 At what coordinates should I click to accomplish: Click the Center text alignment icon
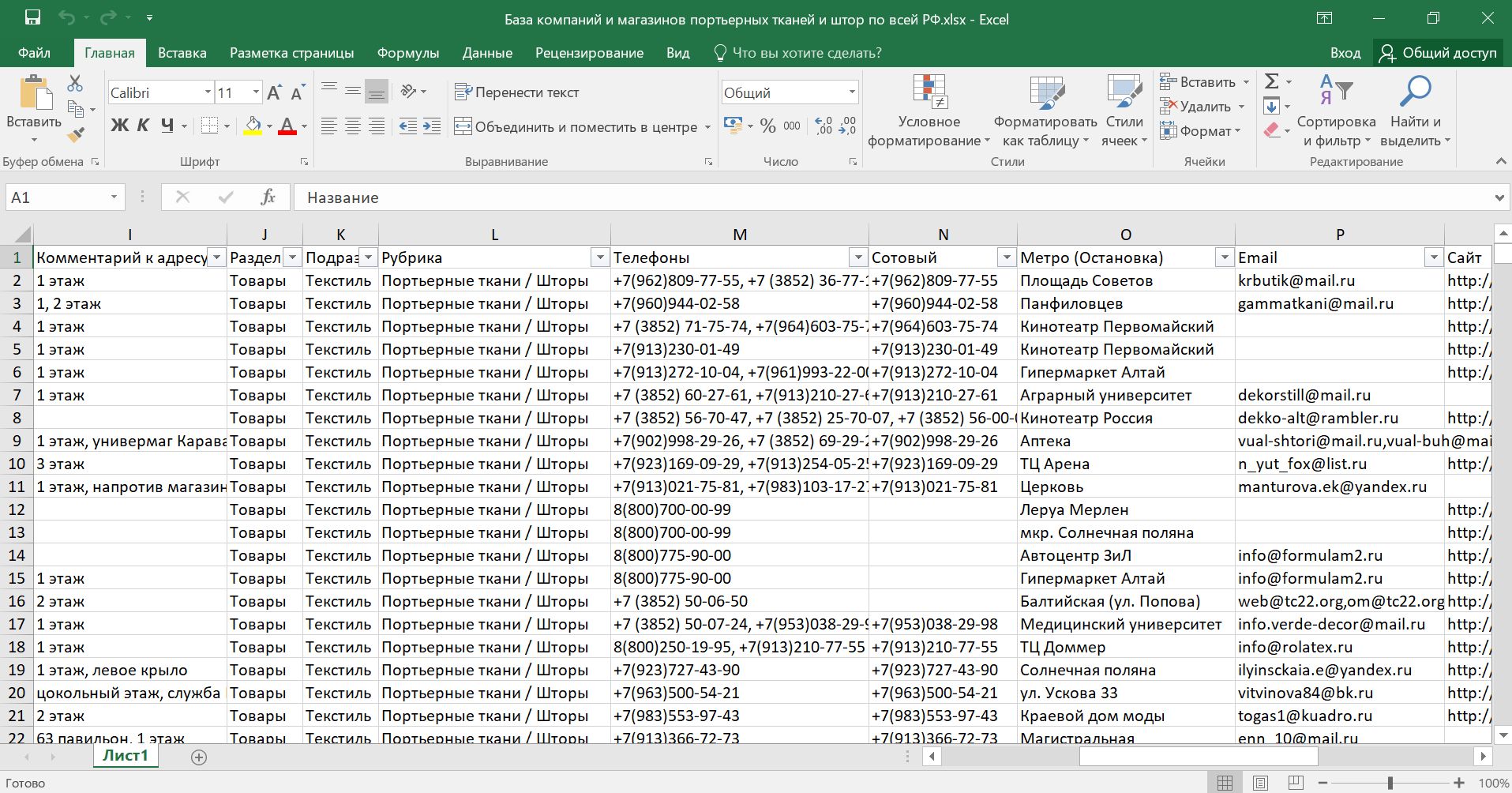(x=353, y=126)
